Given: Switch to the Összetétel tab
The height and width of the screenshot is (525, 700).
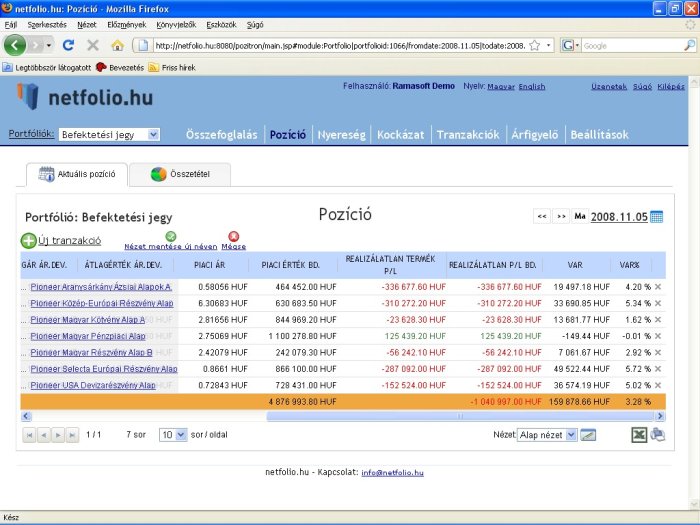Looking at the screenshot, I should pyautogui.click(x=180, y=174).
